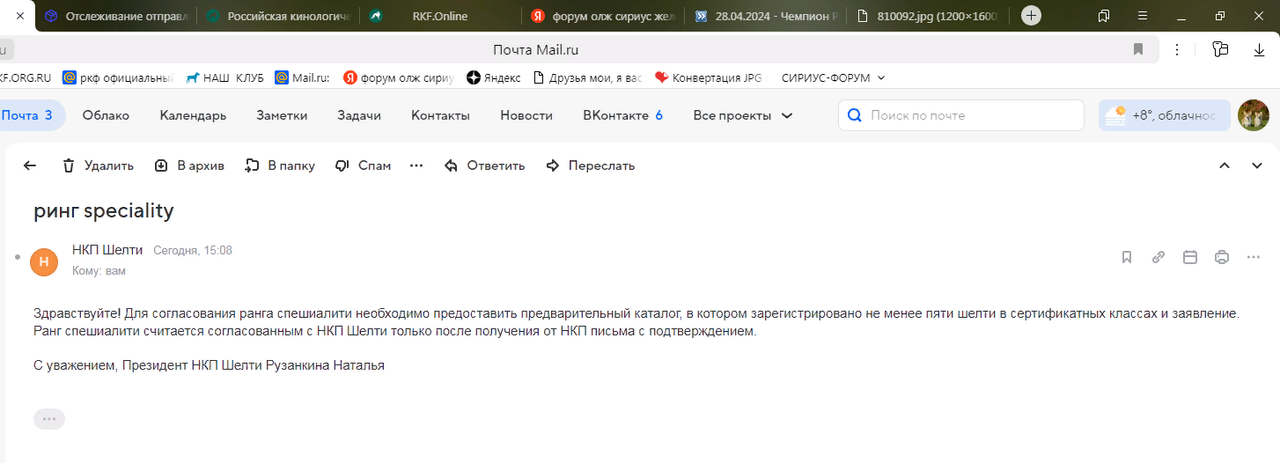
Task: Switch to the Облако tab
Action: (106, 115)
